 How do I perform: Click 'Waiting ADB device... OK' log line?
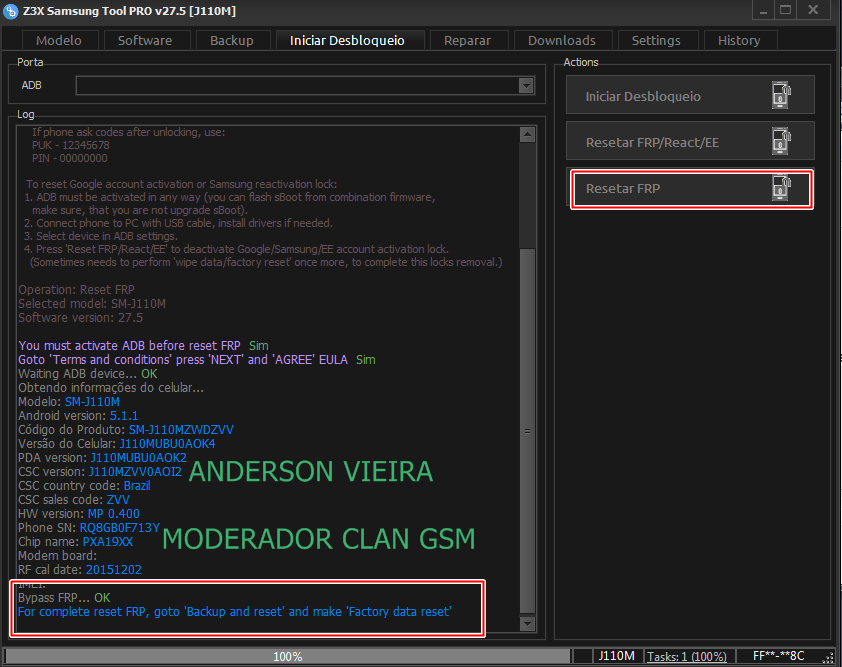coord(88,373)
